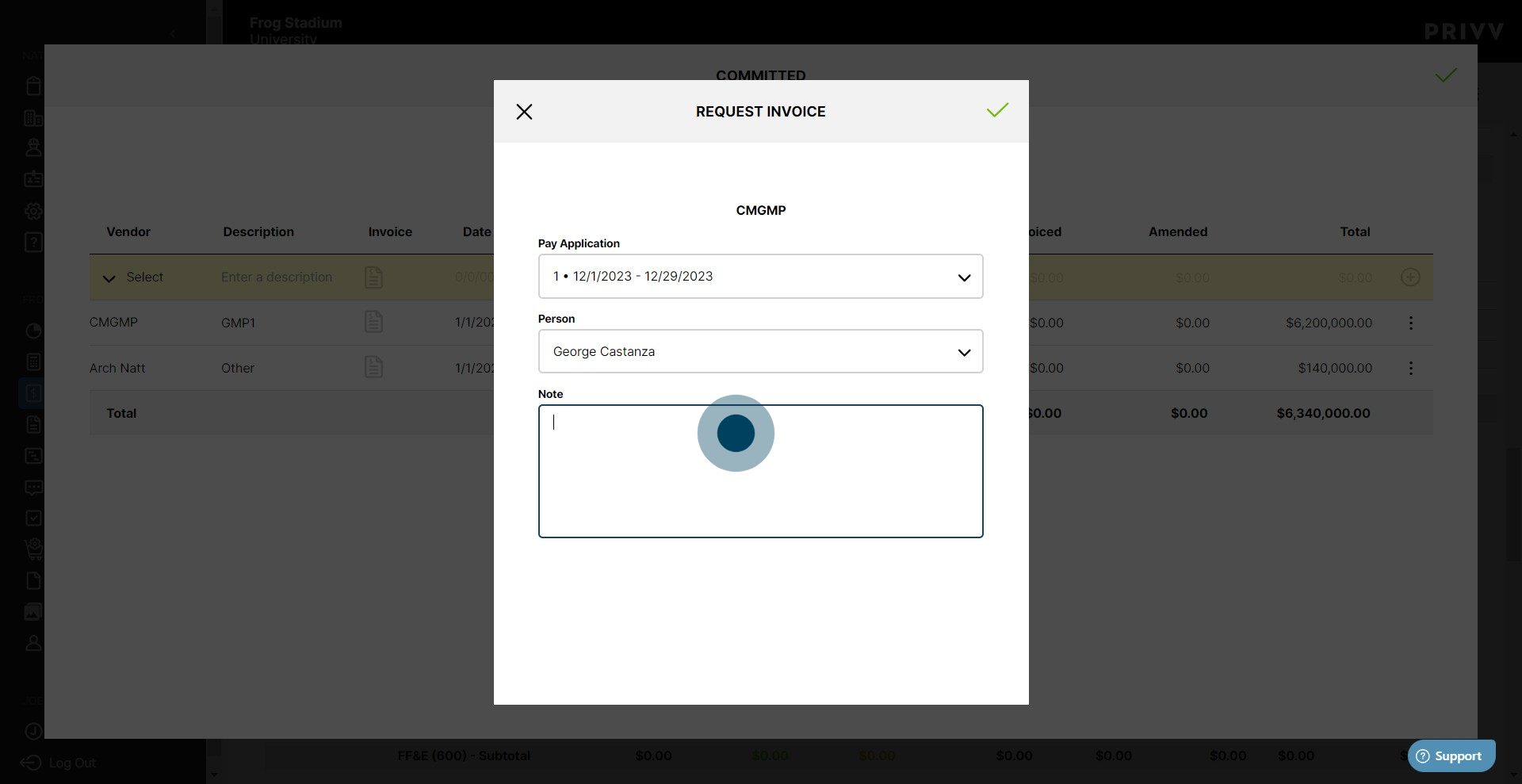Confirm the Request Invoice with green checkmark
Image resolution: width=1522 pixels, height=784 pixels.
click(x=997, y=110)
